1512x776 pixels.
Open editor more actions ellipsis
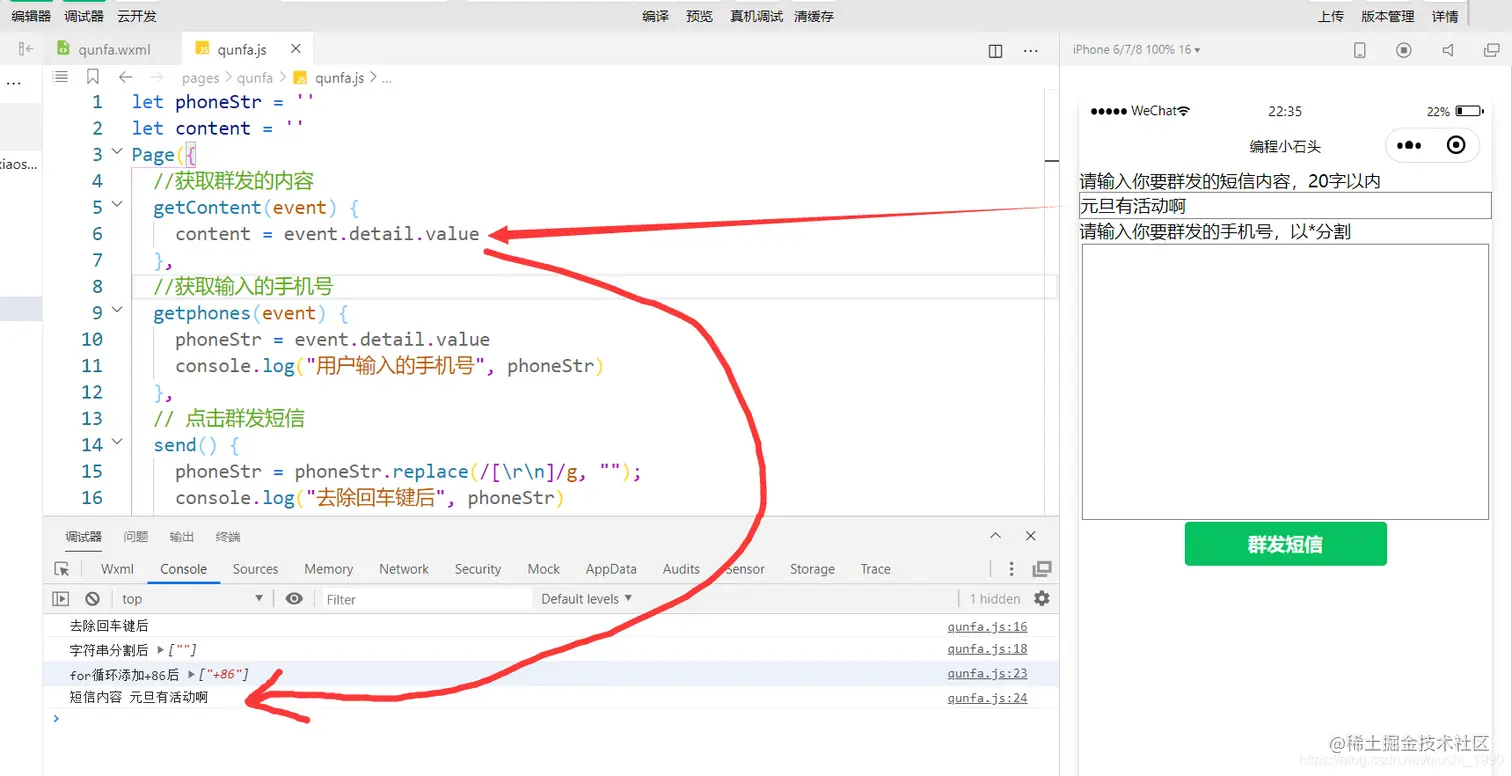coord(1031,51)
